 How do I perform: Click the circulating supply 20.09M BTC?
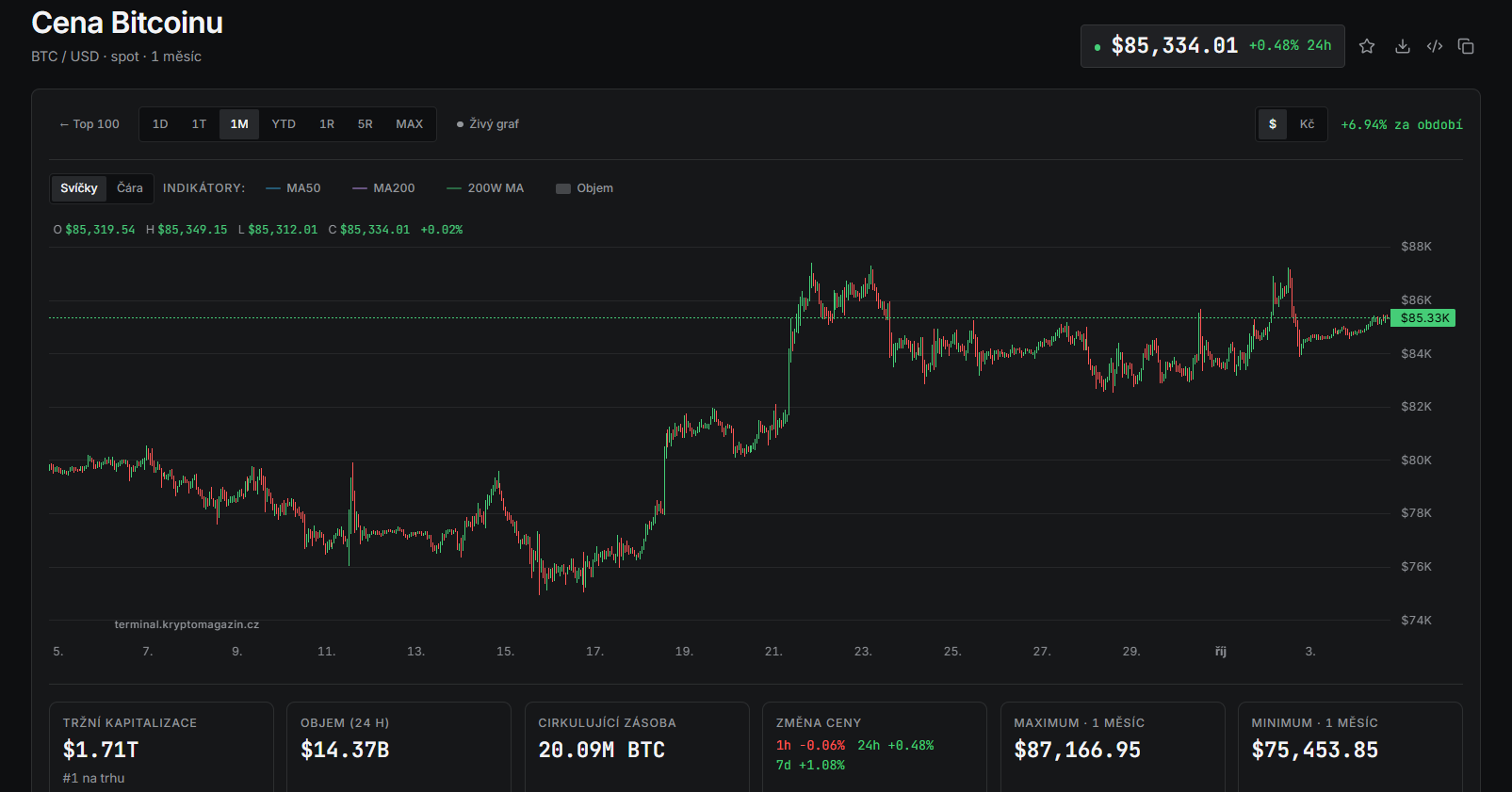click(x=602, y=750)
